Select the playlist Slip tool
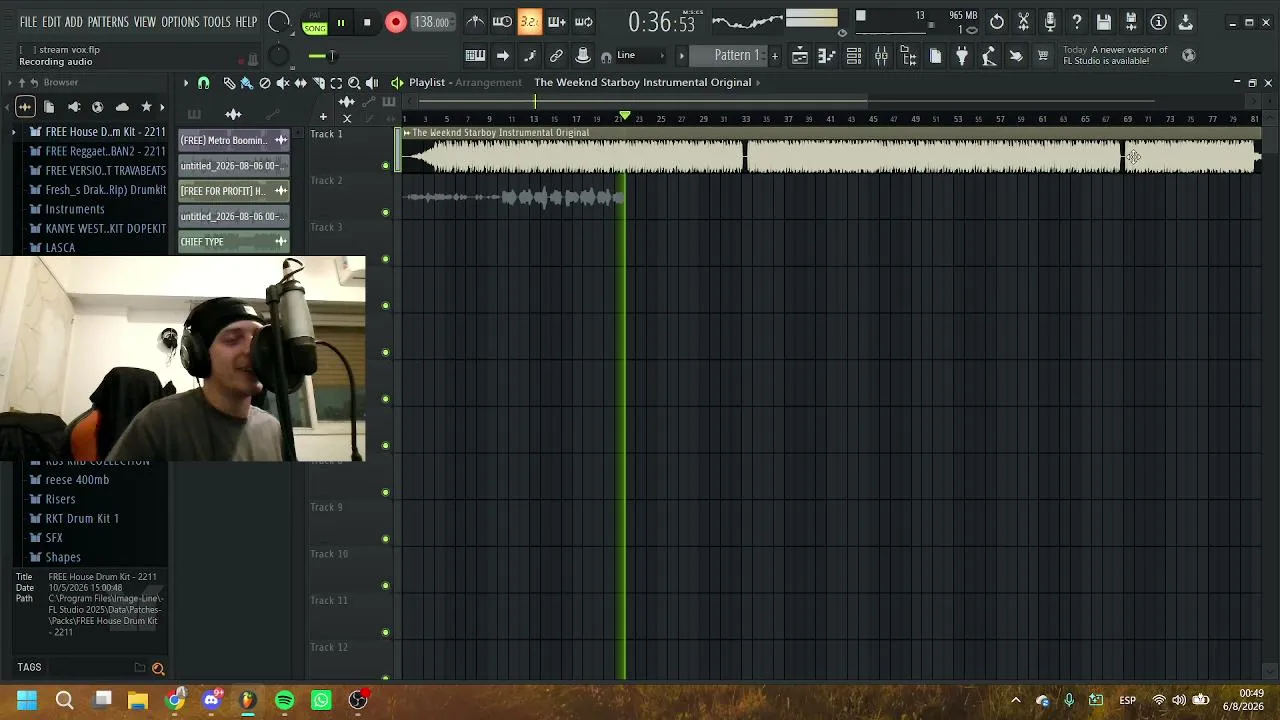 coord(301,83)
